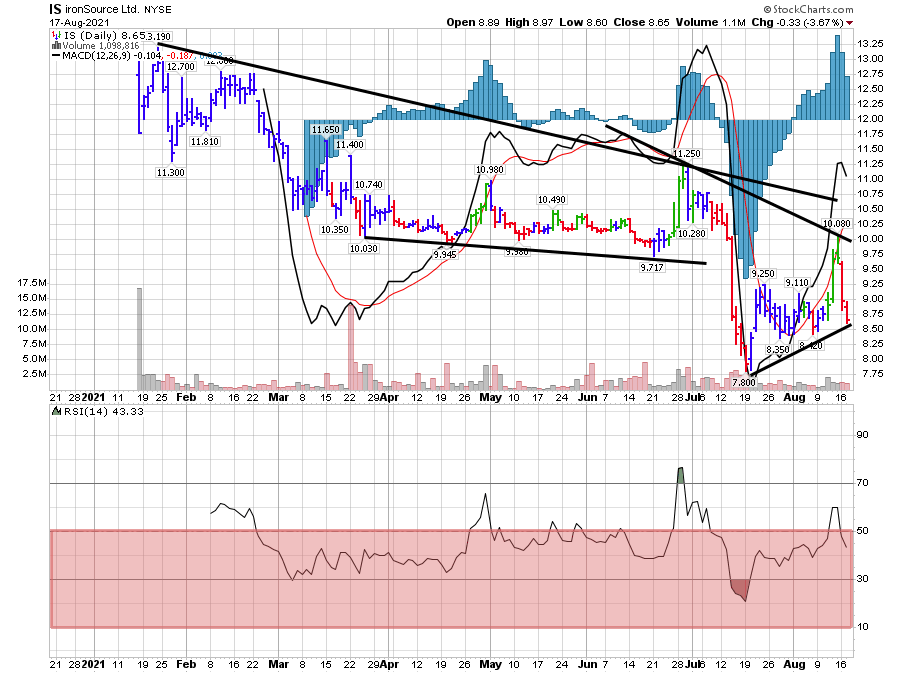
Task: Select the dark red oversold RSI dip
Action: tap(740, 589)
